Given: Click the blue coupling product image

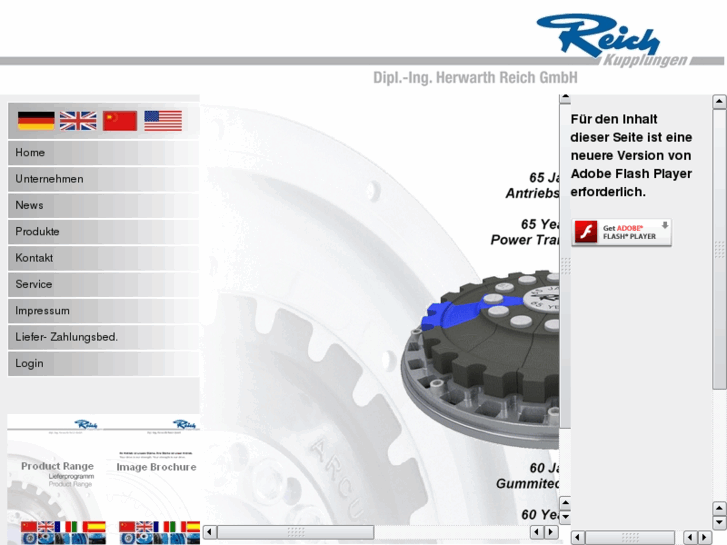Looking at the screenshot, I should (x=480, y=359).
